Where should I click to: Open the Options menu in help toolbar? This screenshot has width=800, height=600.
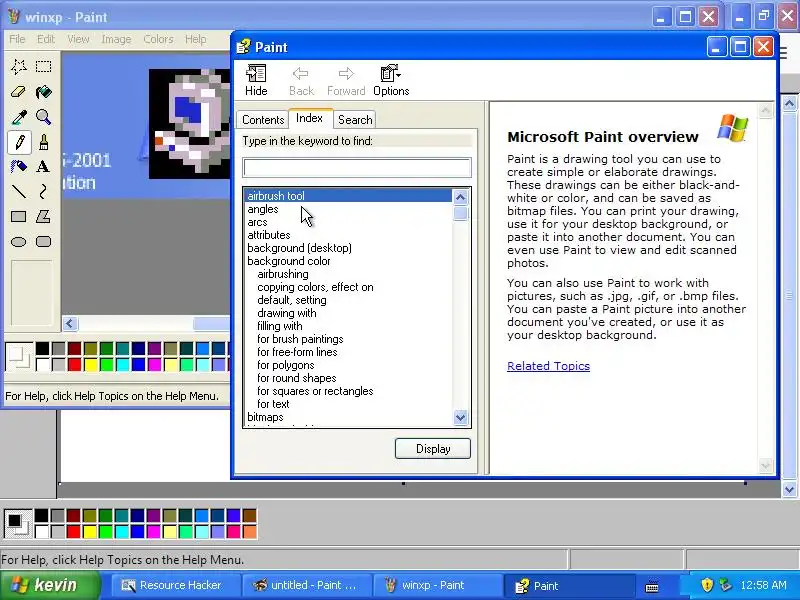[391, 80]
